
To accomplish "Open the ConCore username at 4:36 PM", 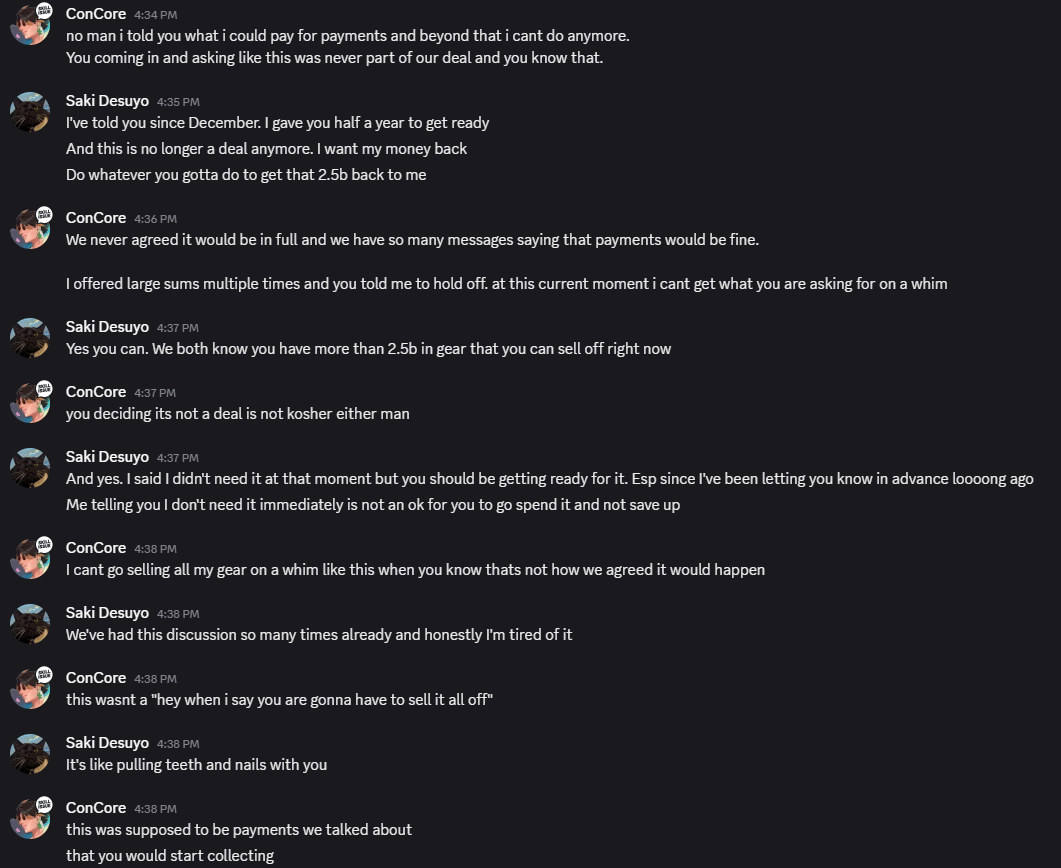I will click(95, 218).
